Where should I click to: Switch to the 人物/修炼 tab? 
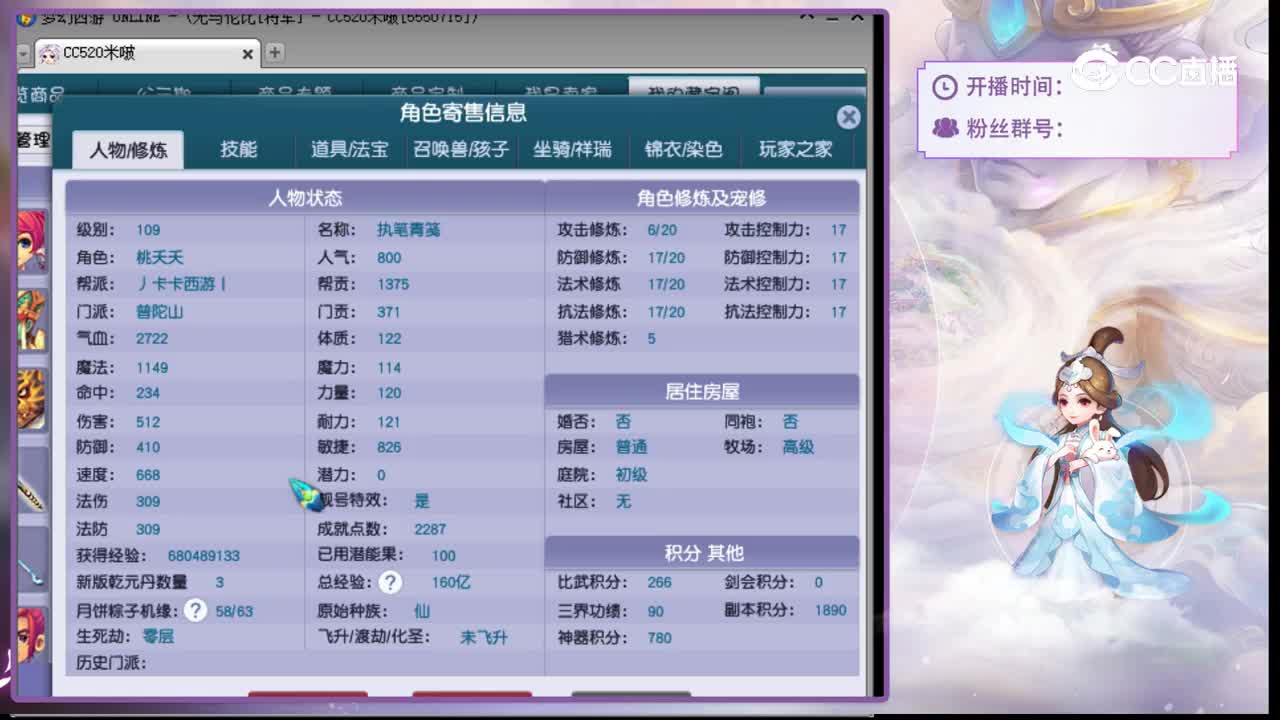(128, 150)
